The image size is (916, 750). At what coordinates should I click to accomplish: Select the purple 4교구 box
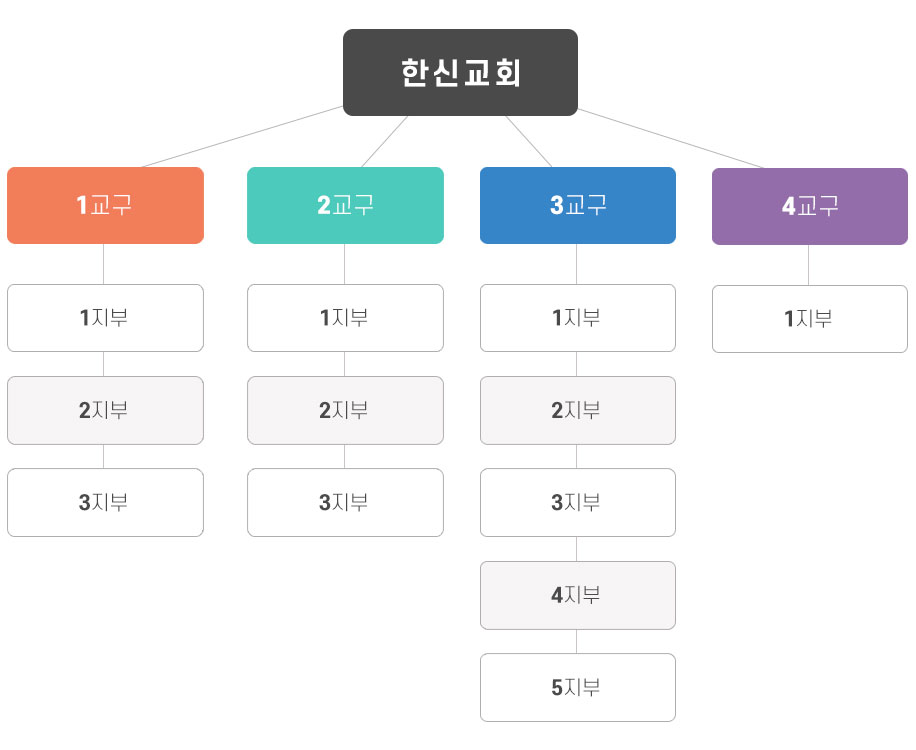(x=810, y=206)
